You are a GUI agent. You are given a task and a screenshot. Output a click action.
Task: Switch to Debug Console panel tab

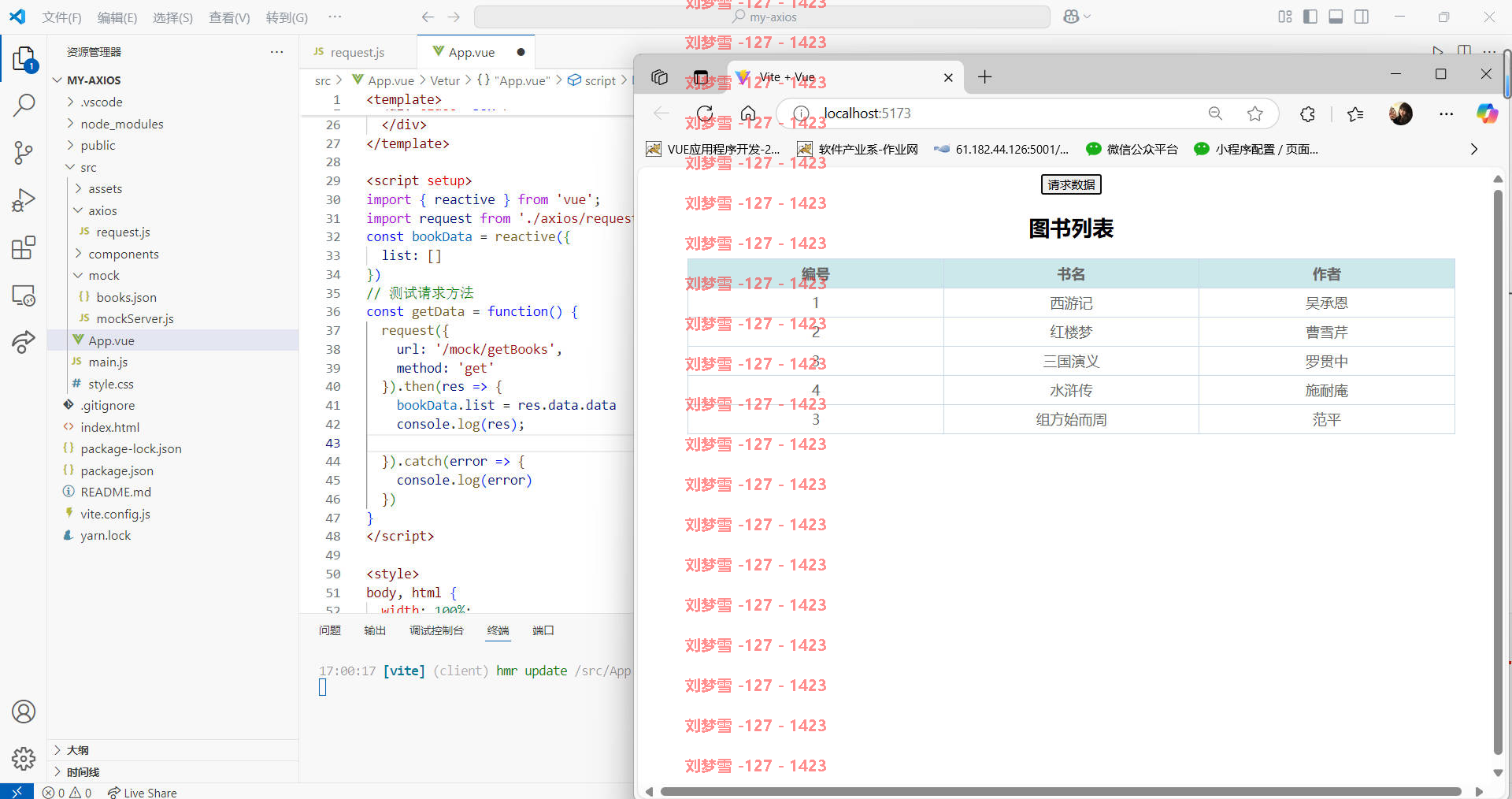point(436,630)
